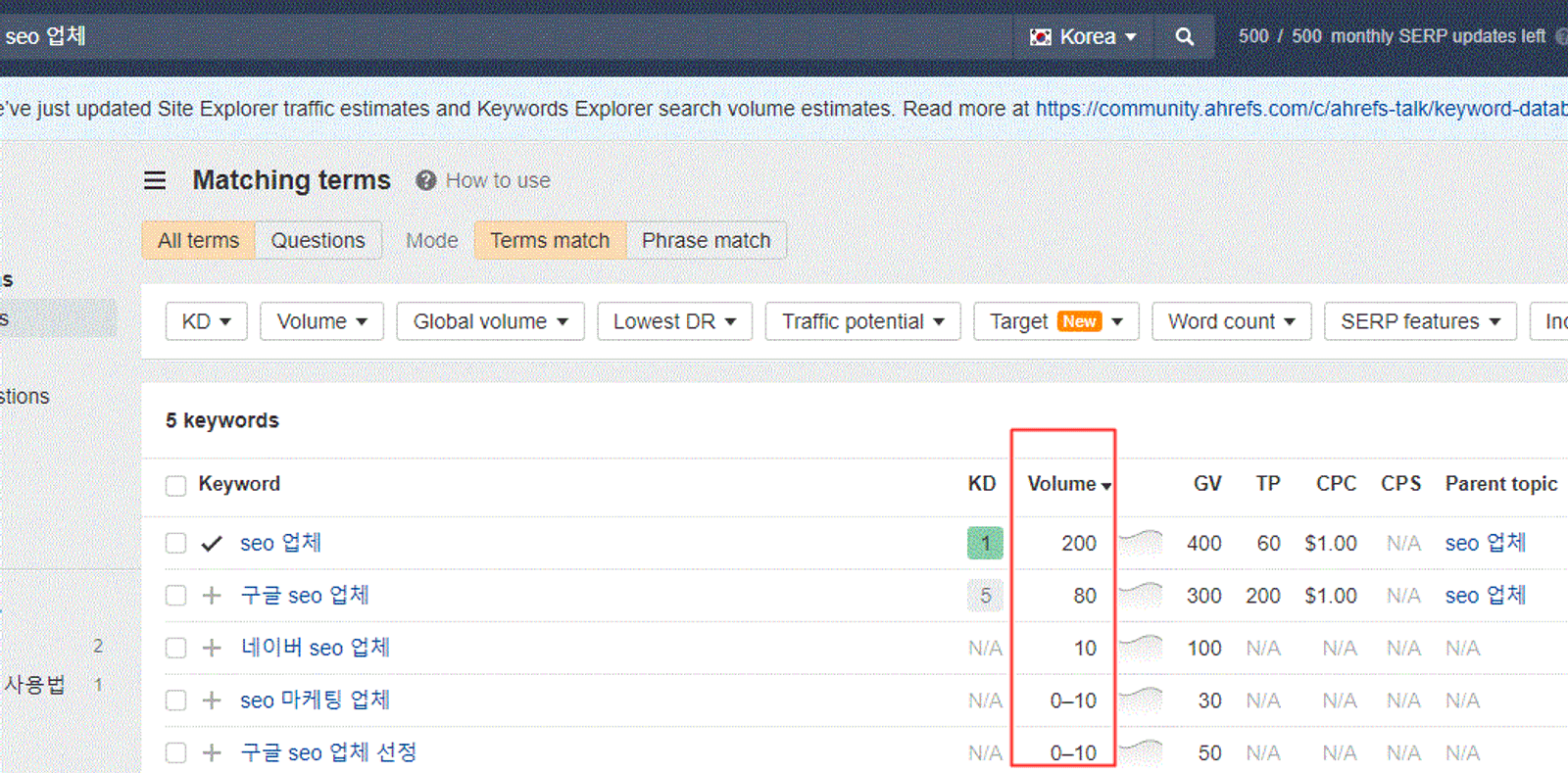This screenshot has width=1568, height=773.
Task: Click the Keyword column header
Action: (239, 484)
